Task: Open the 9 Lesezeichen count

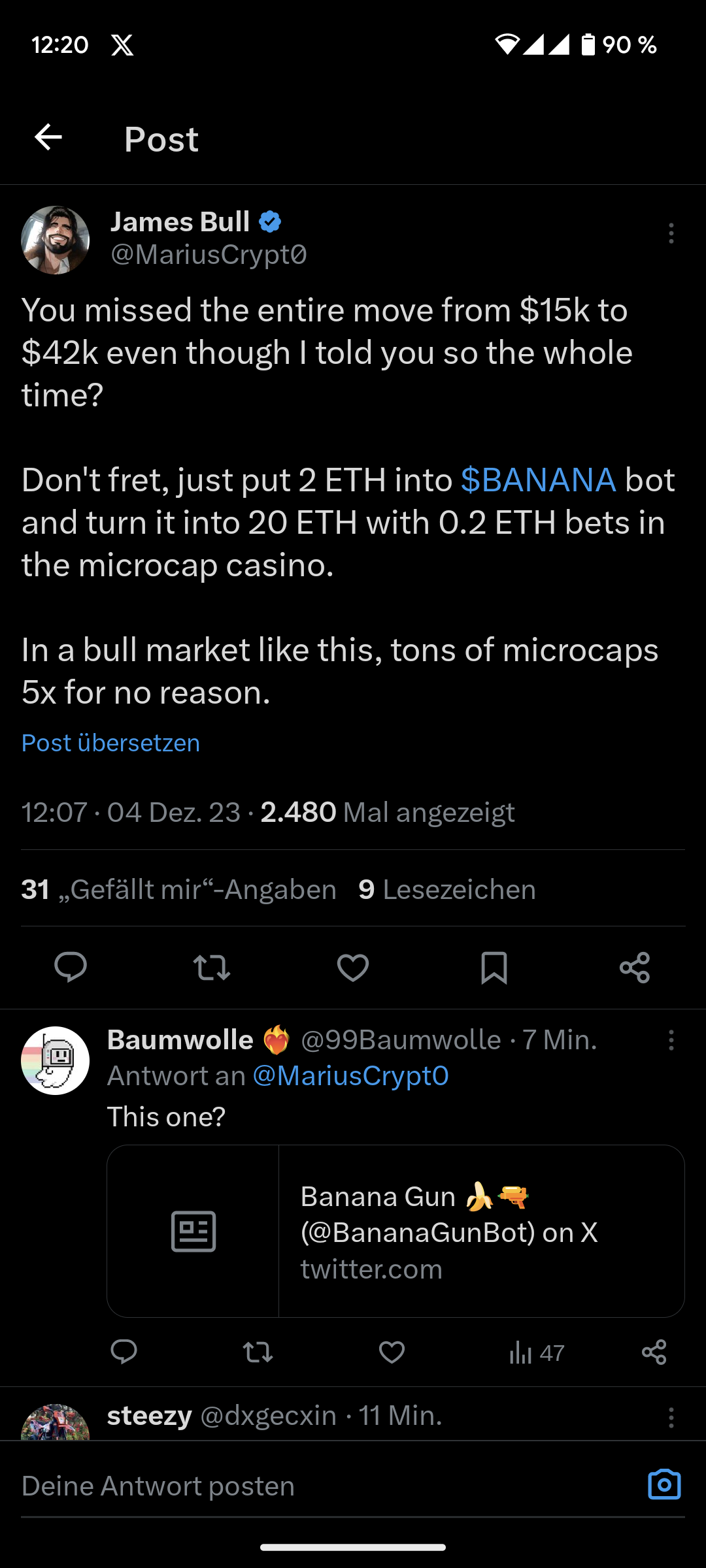Action: (447, 889)
